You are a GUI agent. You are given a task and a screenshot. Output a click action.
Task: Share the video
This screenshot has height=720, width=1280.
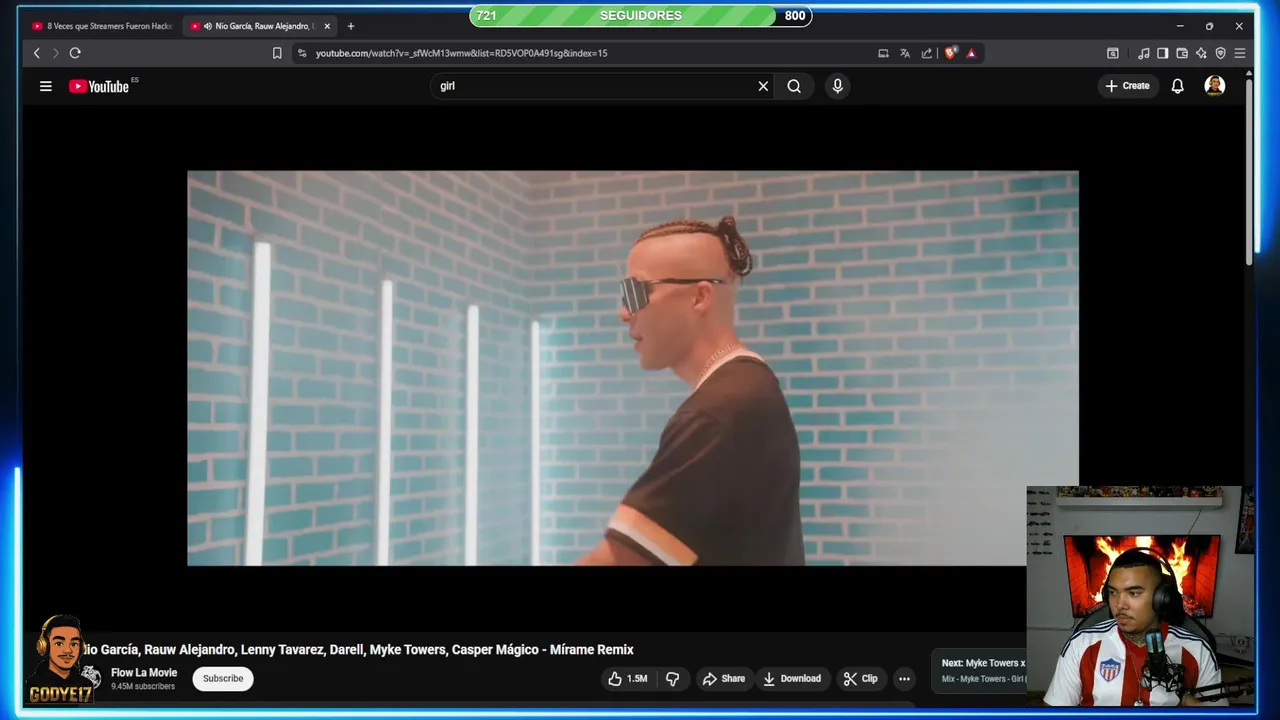(723, 679)
